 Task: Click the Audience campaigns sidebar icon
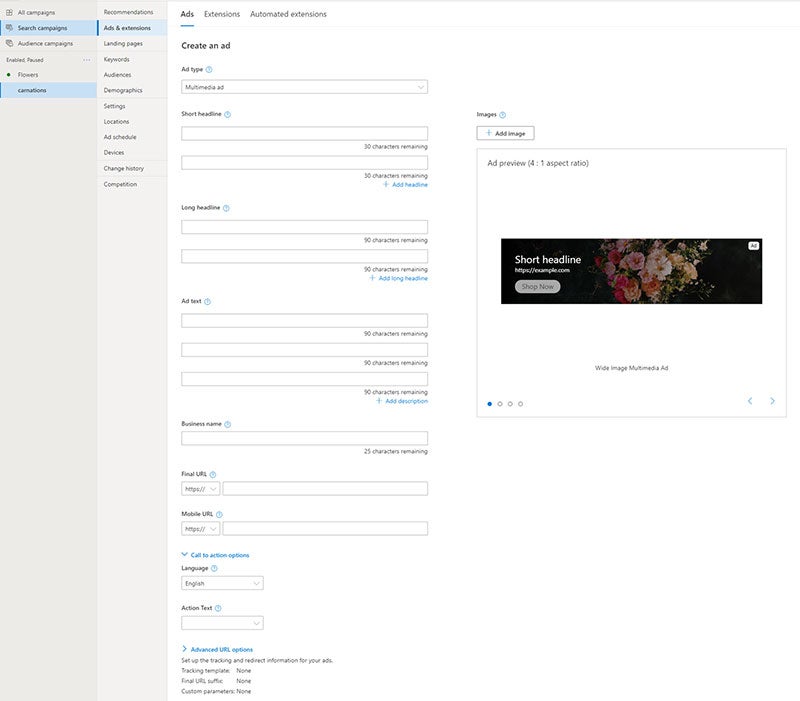tap(10, 43)
